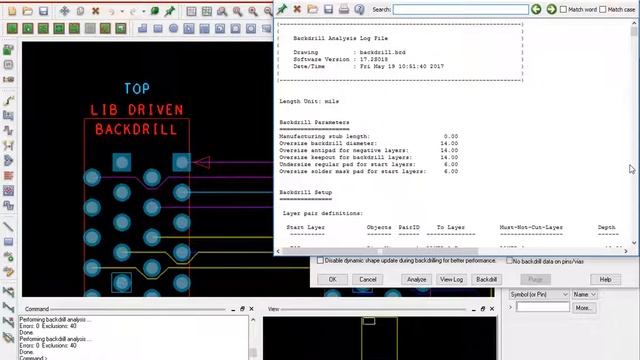Click the gray square icon in second toolbar row
The width and height of the screenshot is (640, 360).
90,28
